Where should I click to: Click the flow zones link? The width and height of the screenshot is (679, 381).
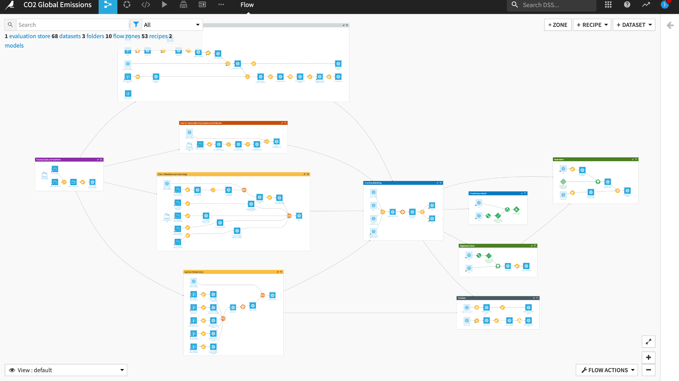tap(126, 36)
